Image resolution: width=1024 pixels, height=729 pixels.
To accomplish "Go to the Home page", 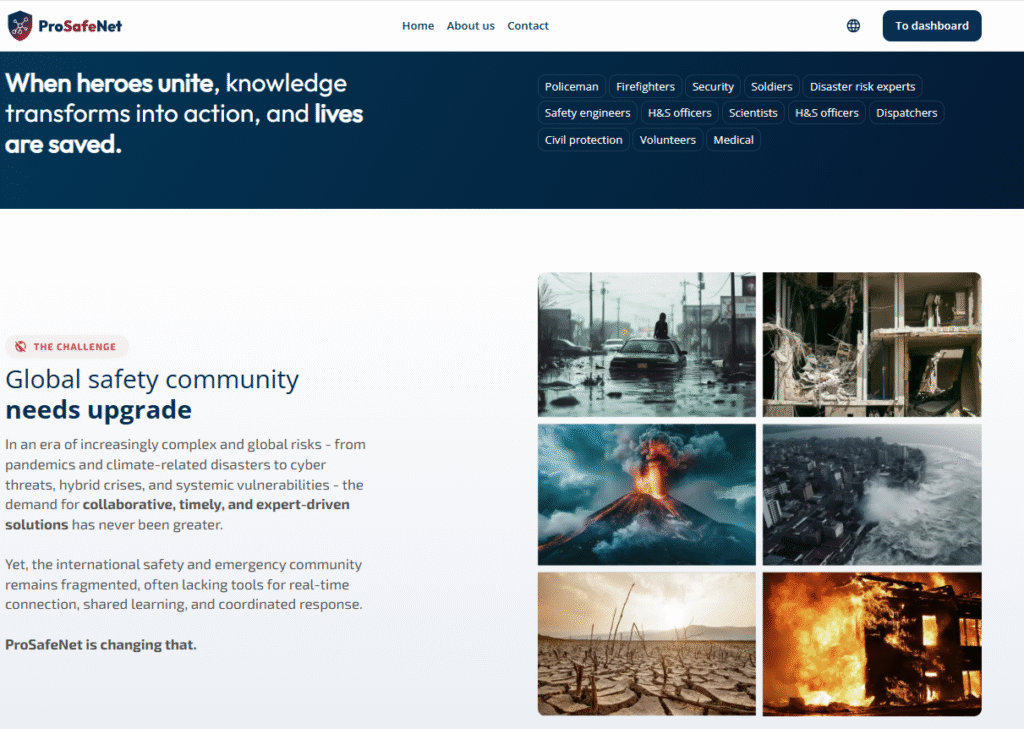I will (x=417, y=26).
